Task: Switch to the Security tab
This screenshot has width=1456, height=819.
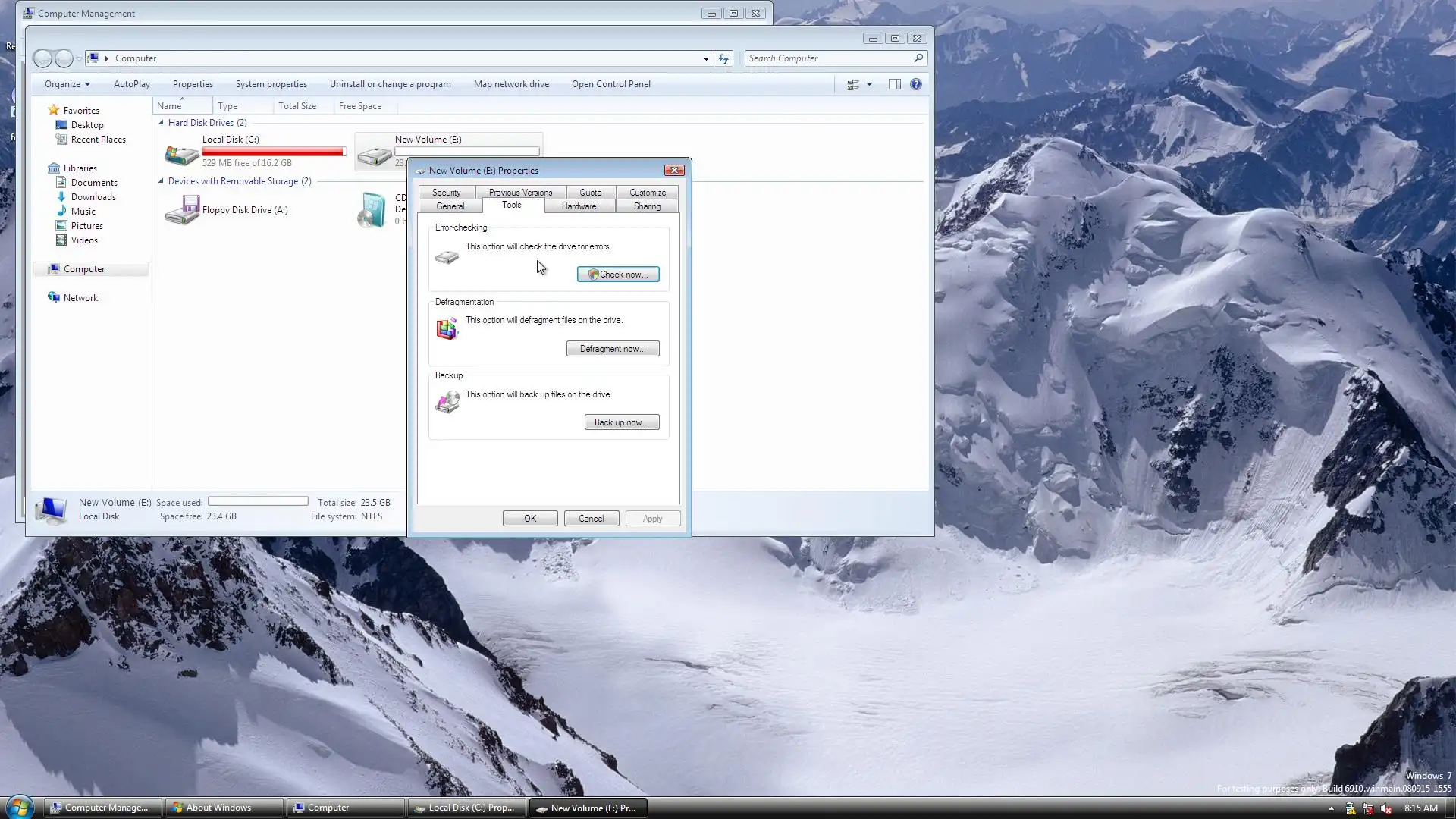Action: (446, 193)
